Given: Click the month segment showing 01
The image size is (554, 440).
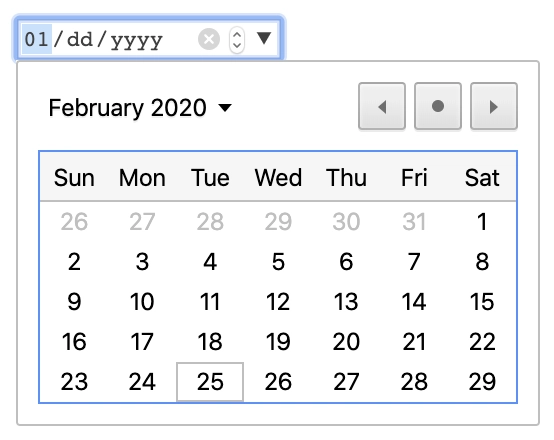Looking at the screenshot, I should tap(36, 39).
